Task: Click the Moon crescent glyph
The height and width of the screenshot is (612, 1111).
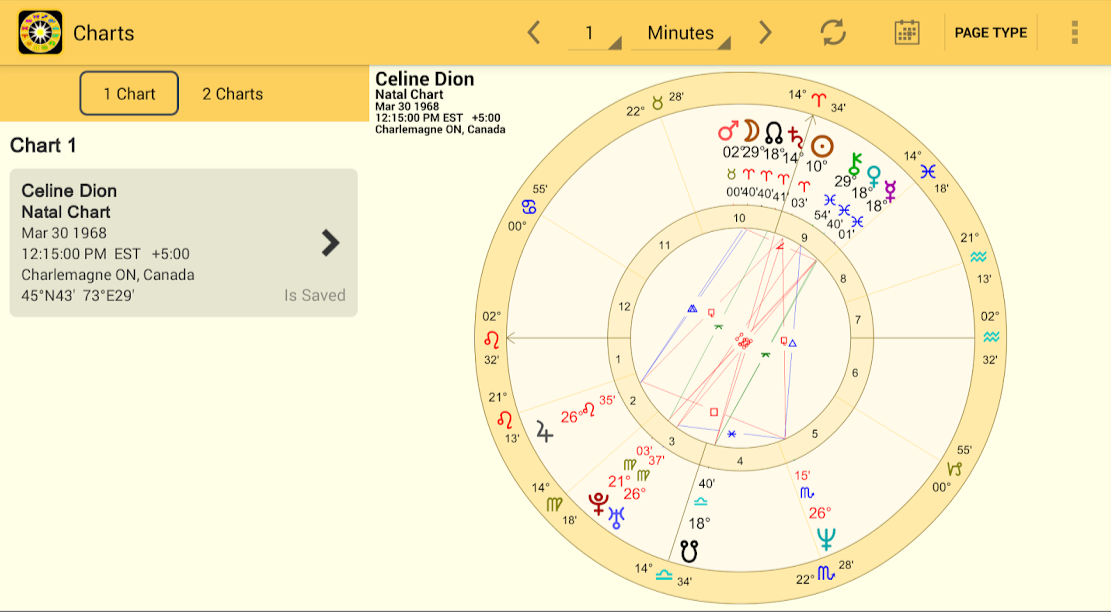Action: tap(751, 131)
